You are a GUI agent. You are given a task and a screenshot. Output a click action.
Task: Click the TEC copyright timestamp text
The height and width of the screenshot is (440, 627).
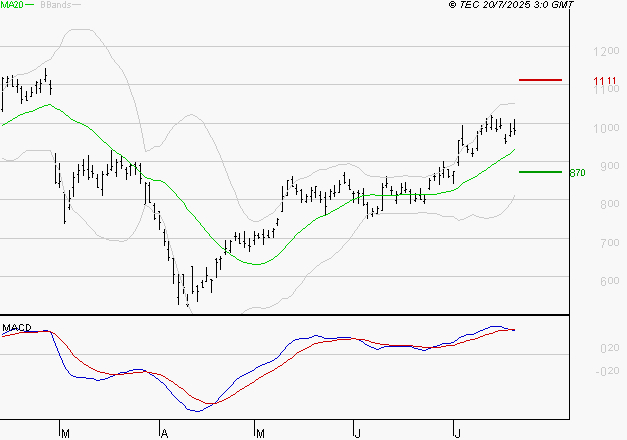pos(511,5)
